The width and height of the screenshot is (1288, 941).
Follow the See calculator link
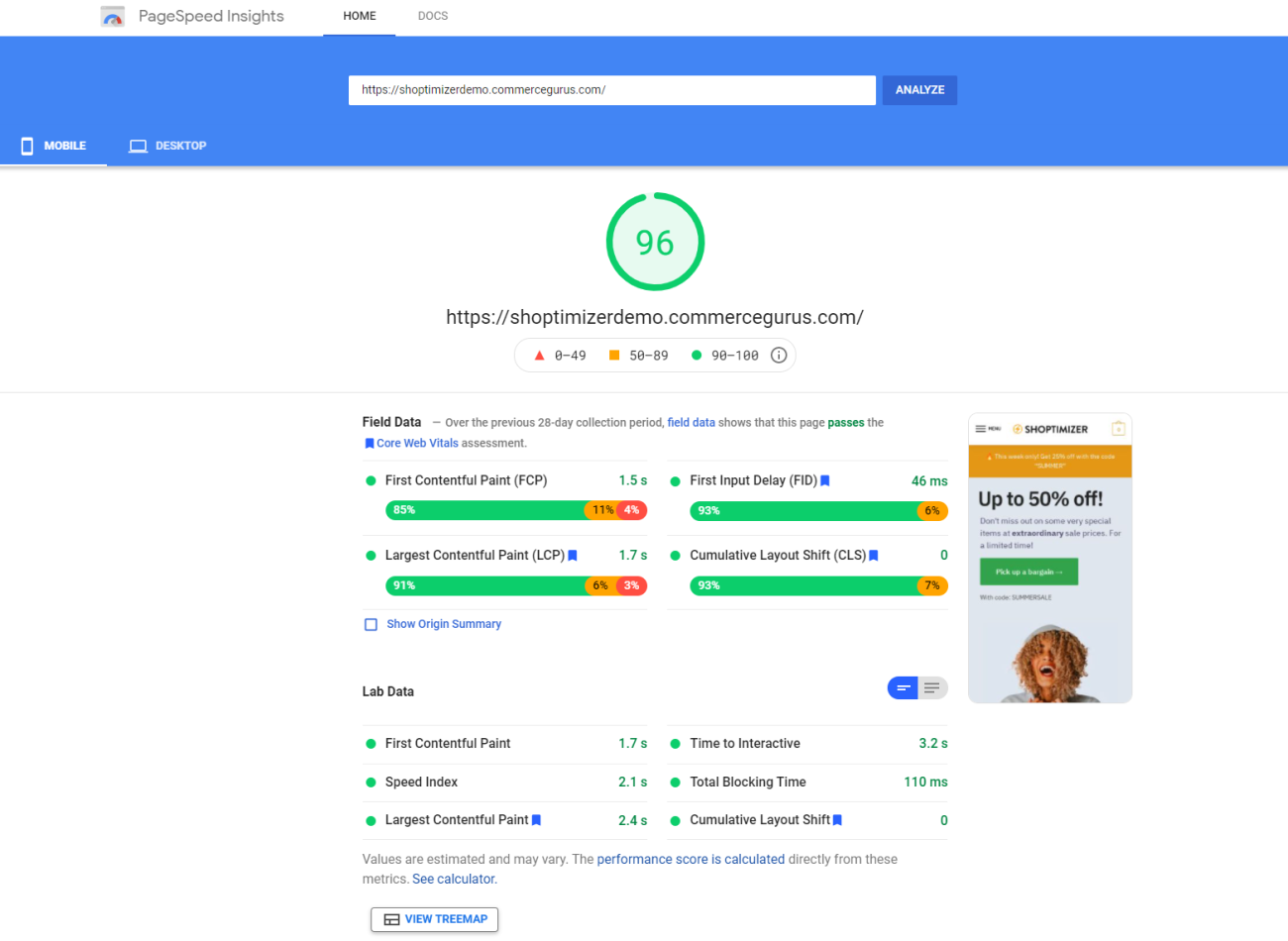pos(454,879)
